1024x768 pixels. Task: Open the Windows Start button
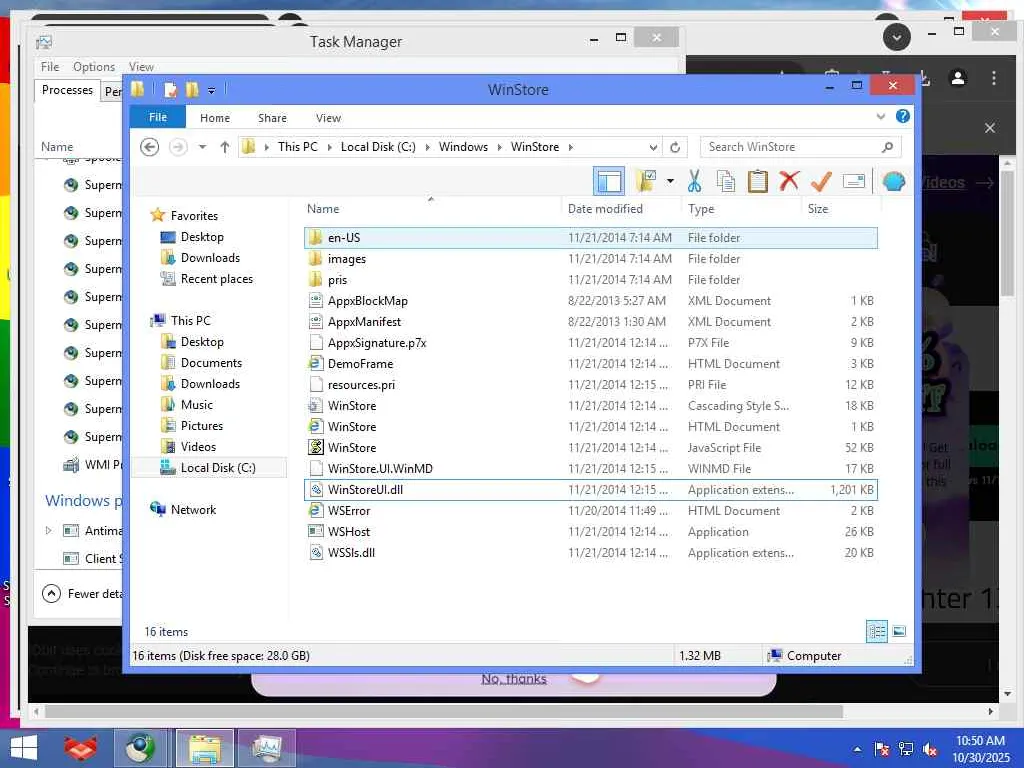pyautogui.click(x=24, y=748)
